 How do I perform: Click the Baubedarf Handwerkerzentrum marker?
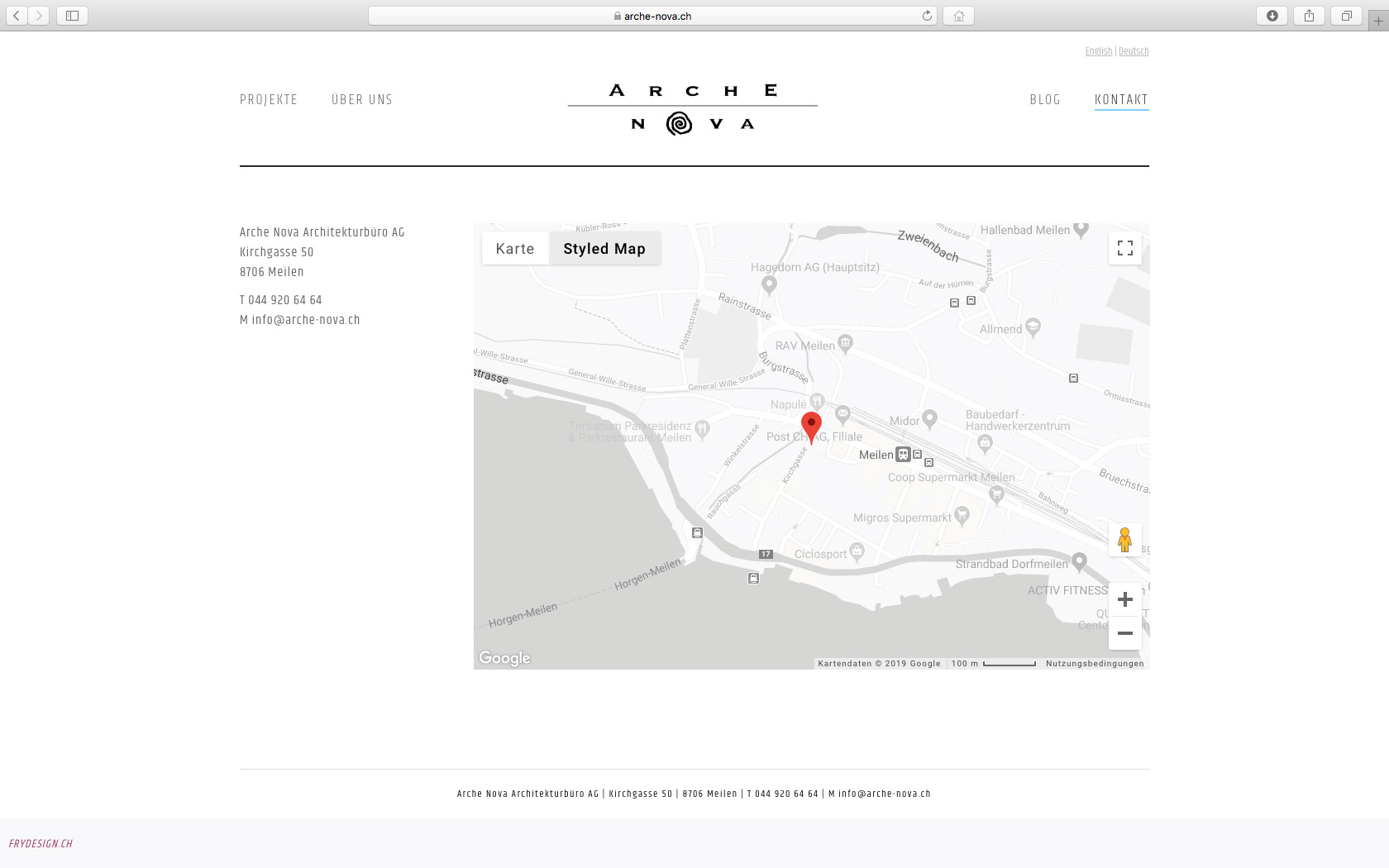(985, 443)
